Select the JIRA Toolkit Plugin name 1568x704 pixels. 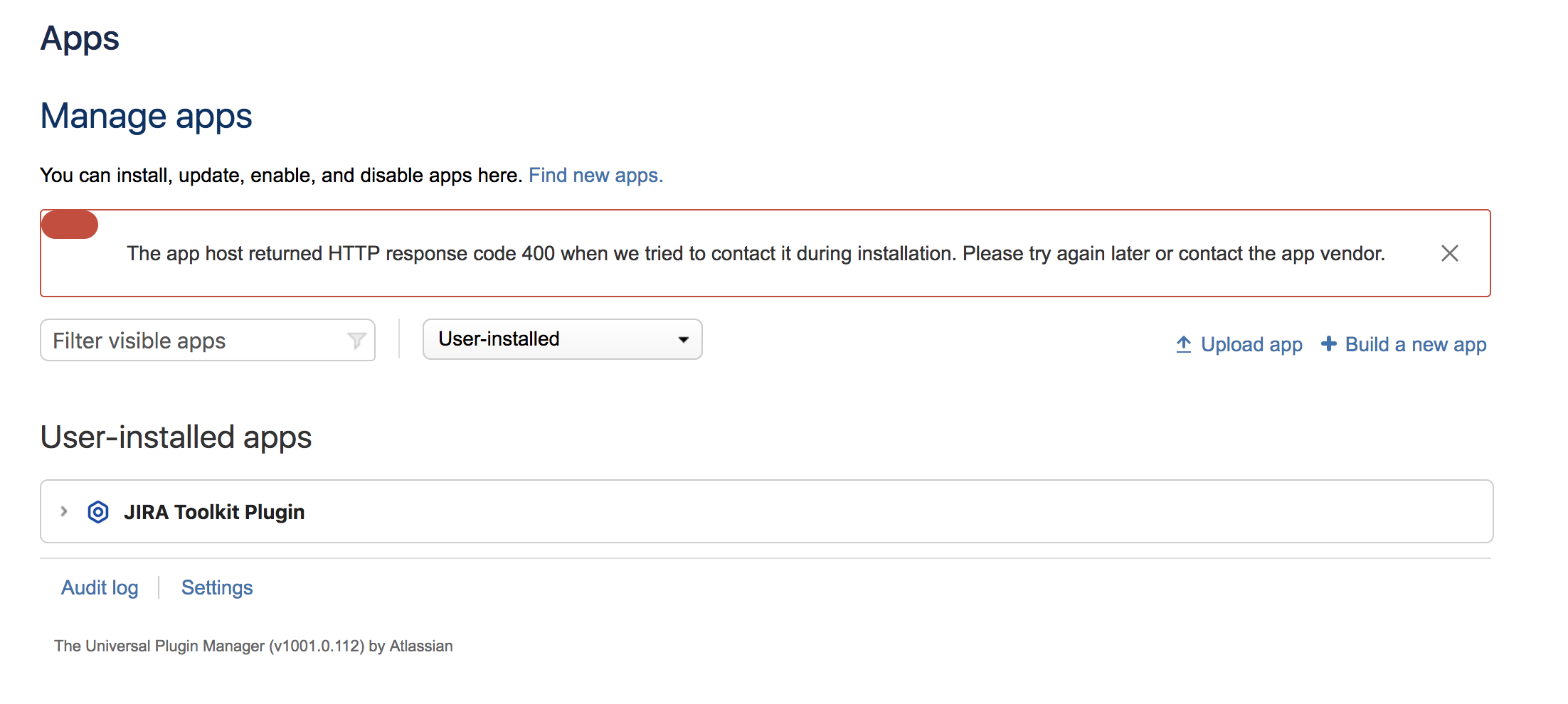(x=215, y=511)
